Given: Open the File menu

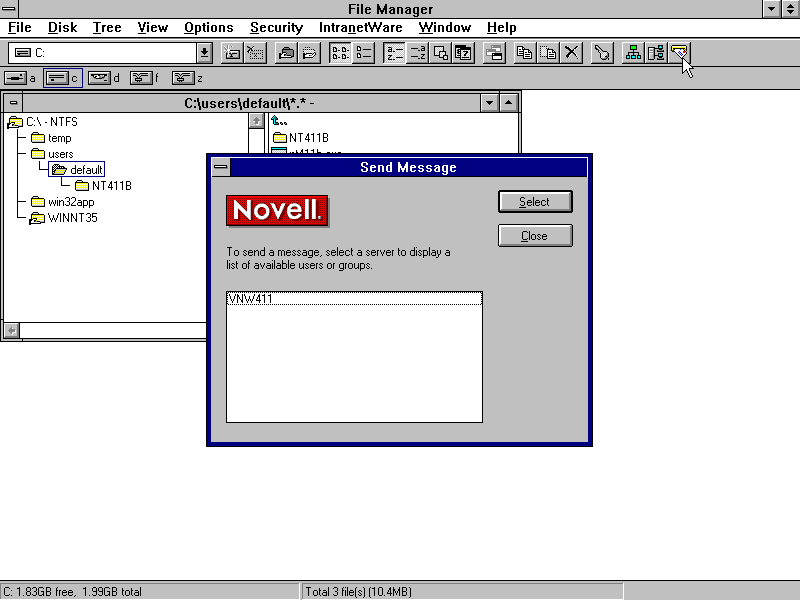Looking at the screenshot, I should 20,28.
